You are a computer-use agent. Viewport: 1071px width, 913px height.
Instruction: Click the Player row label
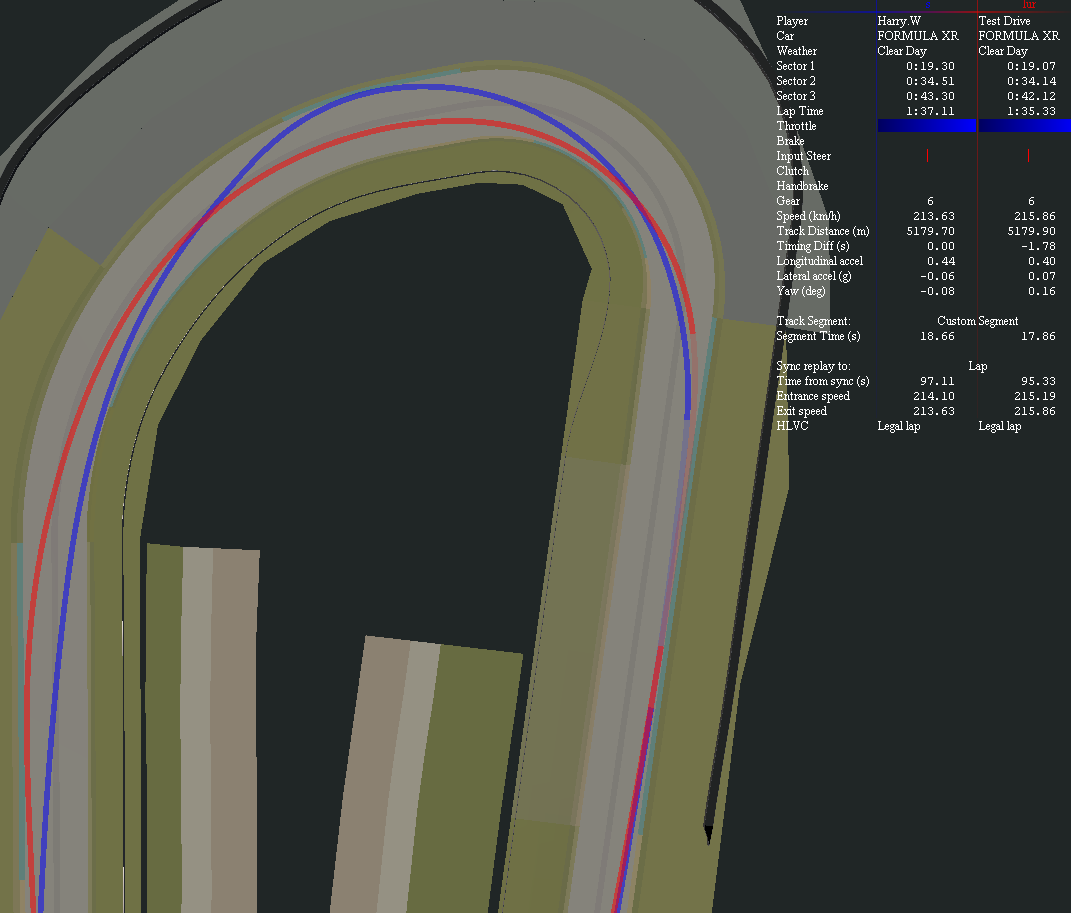(792, 21)
